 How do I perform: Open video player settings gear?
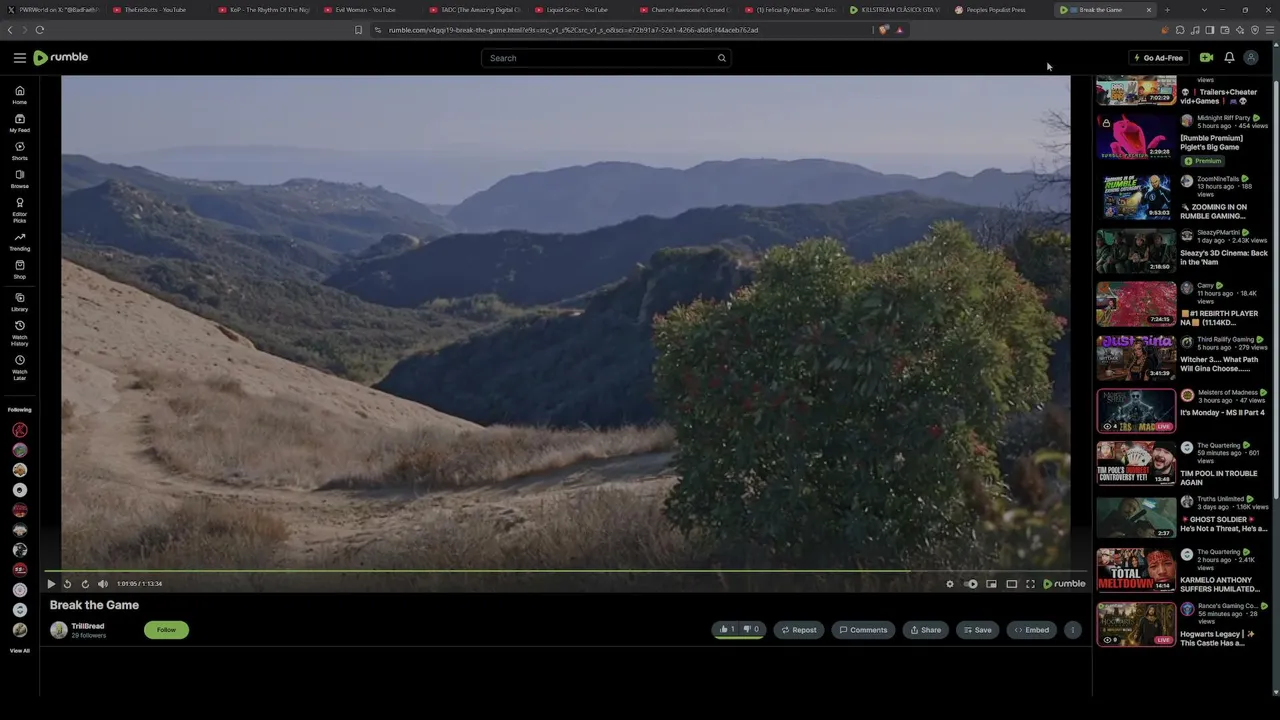950,584
